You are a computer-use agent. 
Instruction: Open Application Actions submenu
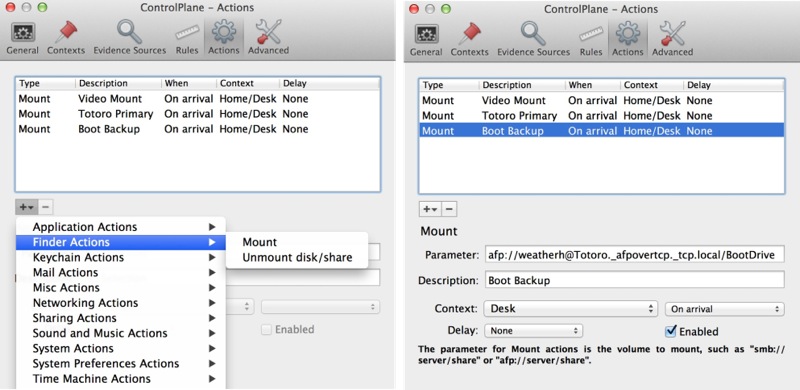point(121,227)
